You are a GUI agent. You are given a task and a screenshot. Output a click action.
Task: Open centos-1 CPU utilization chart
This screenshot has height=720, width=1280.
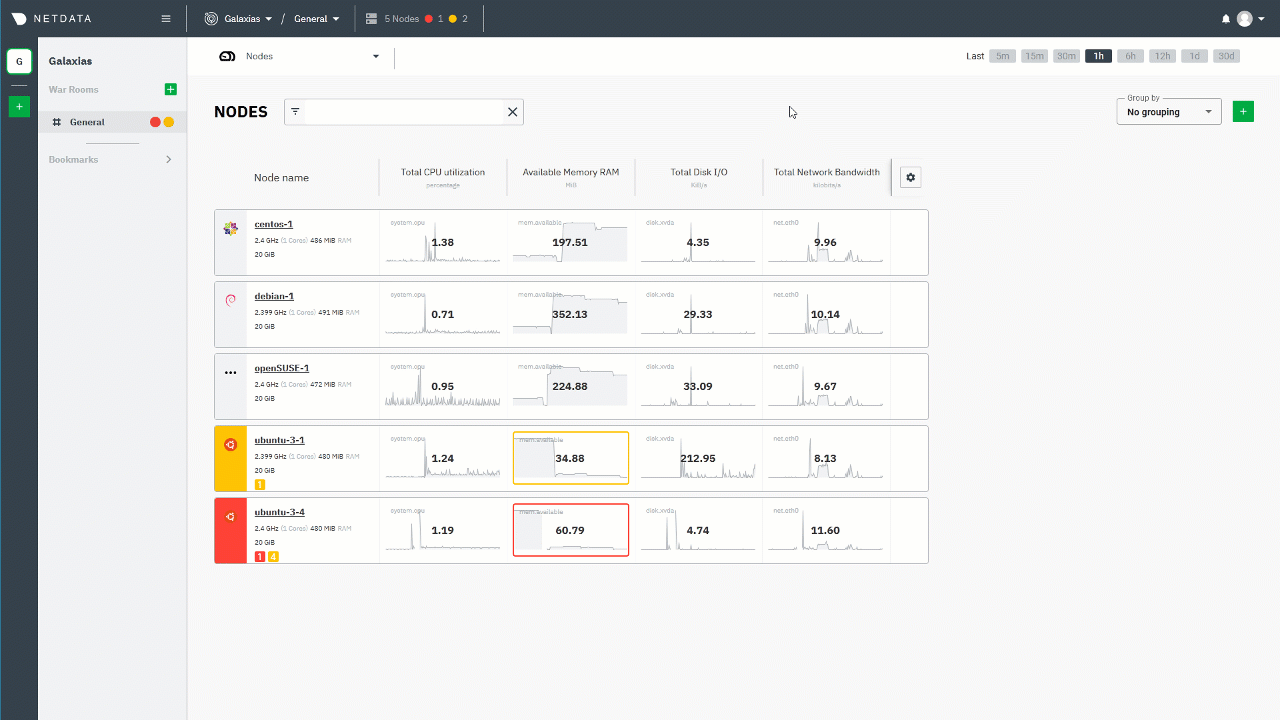click(443, 242)
